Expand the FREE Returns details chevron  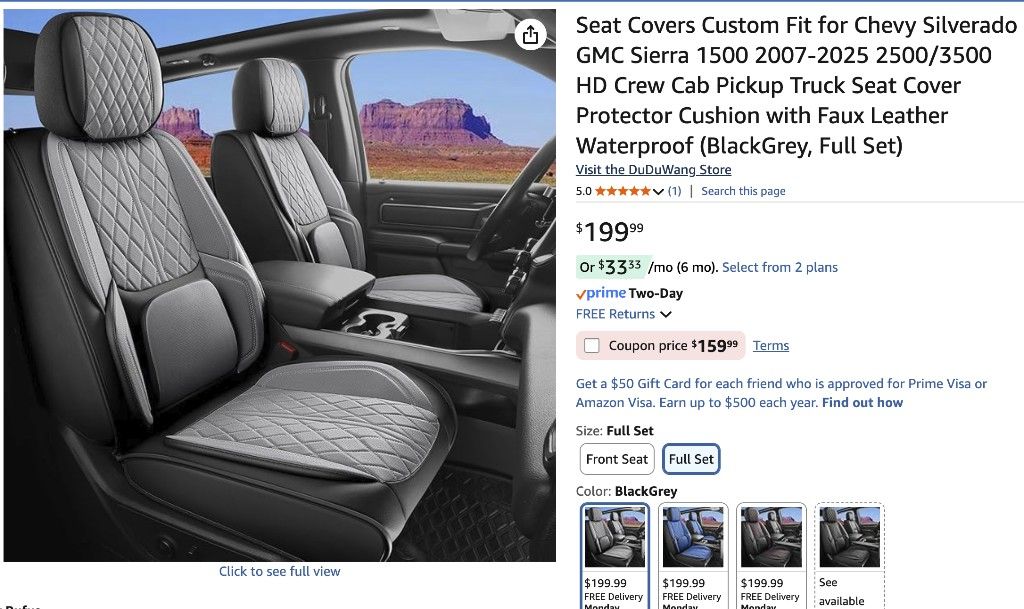pyautogui.click(x=665, y=313)
